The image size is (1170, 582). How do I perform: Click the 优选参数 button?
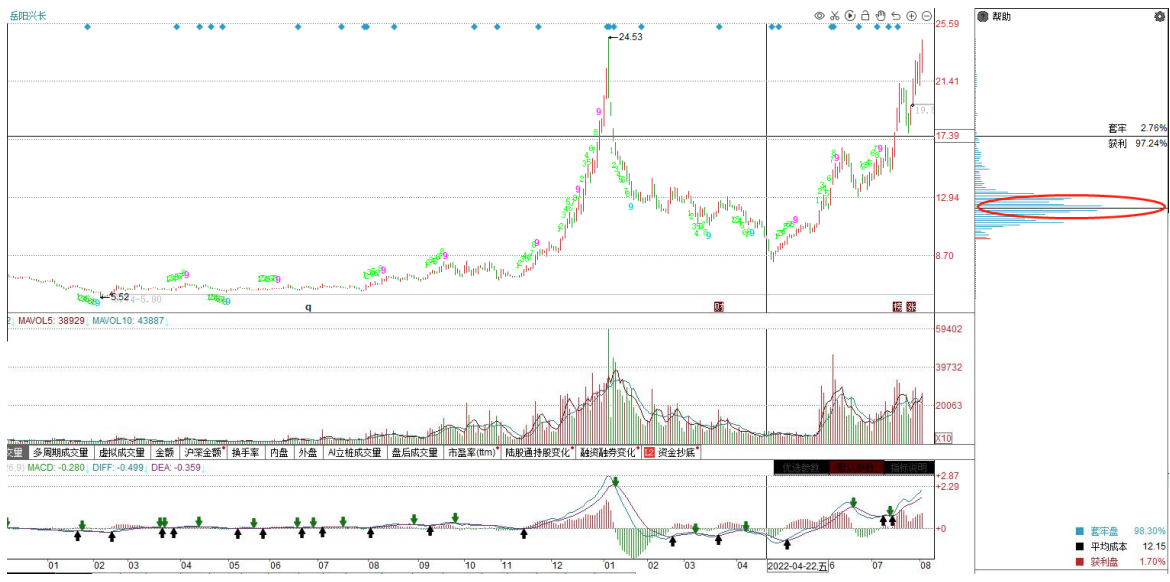click(x=800, y=467)
